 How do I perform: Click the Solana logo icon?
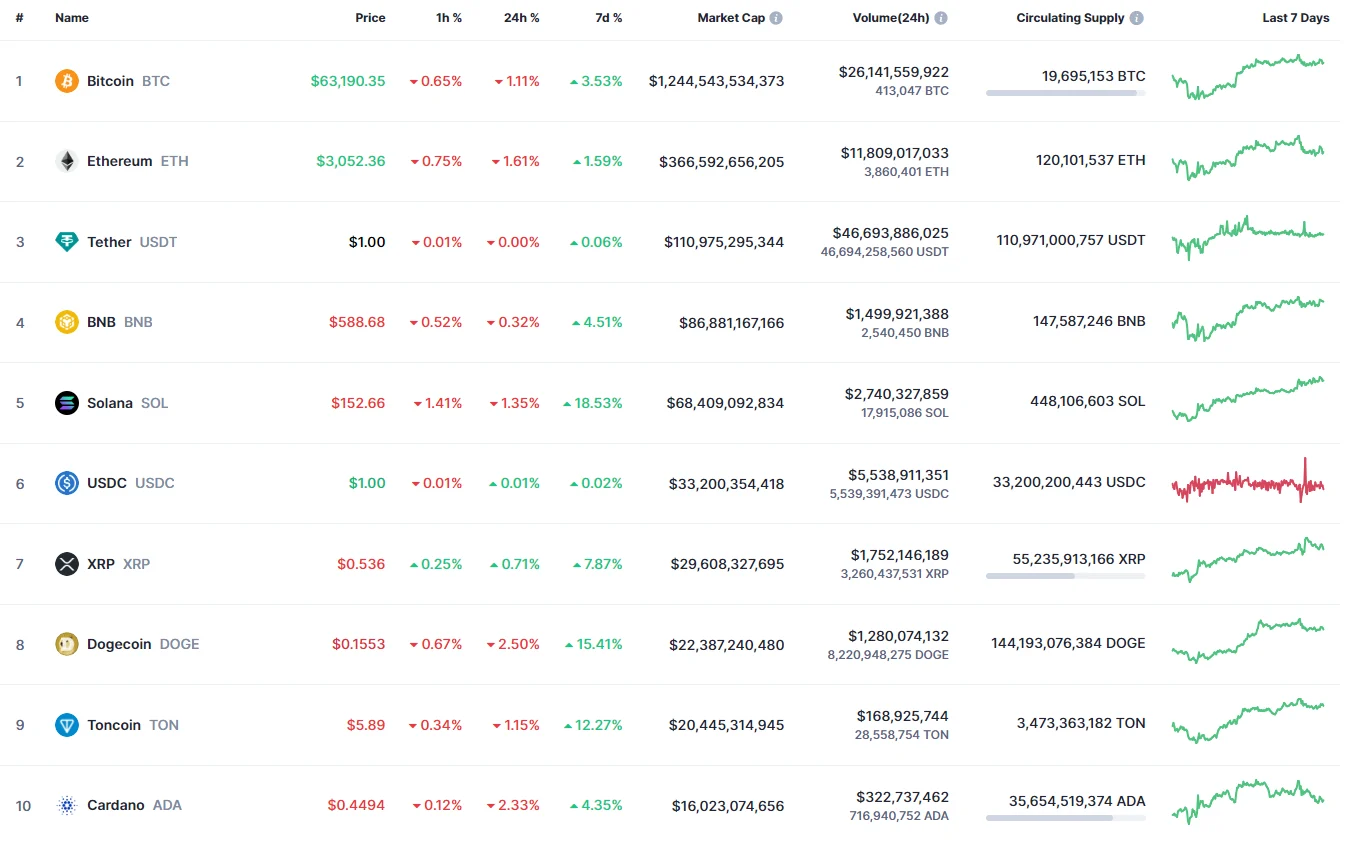tap(67, 403)
